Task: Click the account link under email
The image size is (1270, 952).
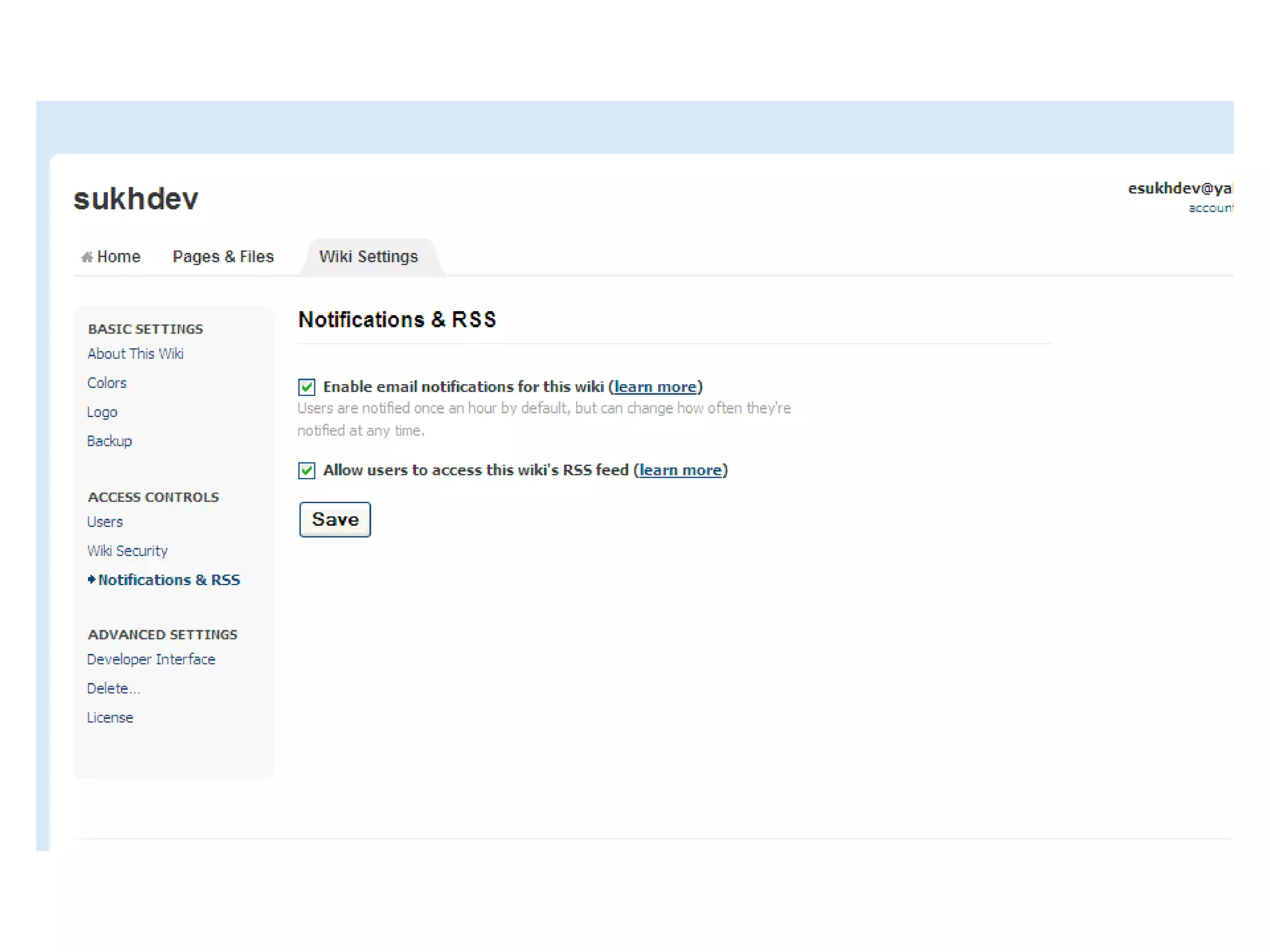Action: coord(1210,208)
